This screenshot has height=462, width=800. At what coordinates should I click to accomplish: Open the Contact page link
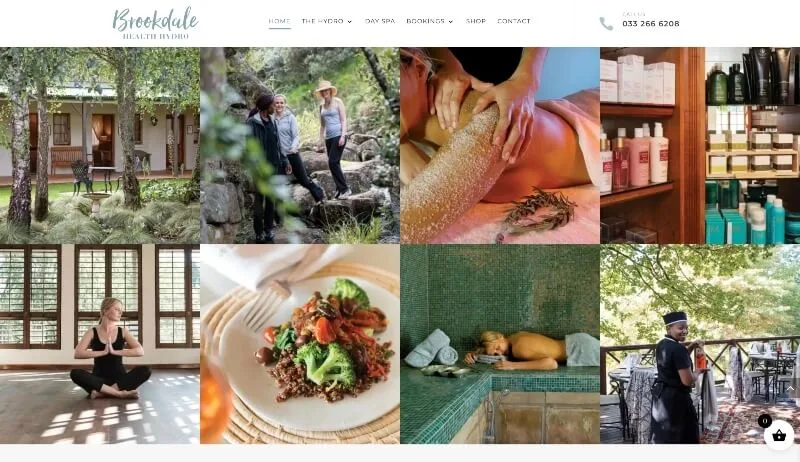[x=514, y=21]
